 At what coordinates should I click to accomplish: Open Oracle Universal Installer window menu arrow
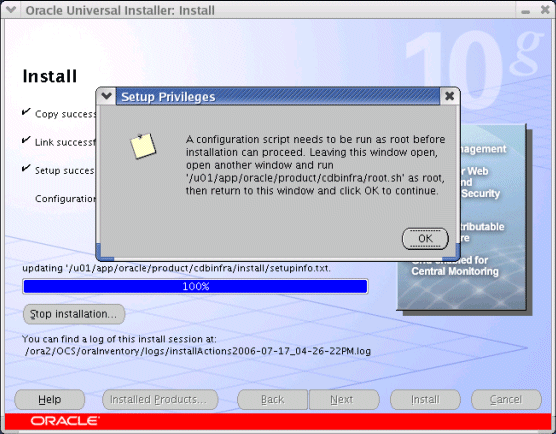click(x=11, y=10)
